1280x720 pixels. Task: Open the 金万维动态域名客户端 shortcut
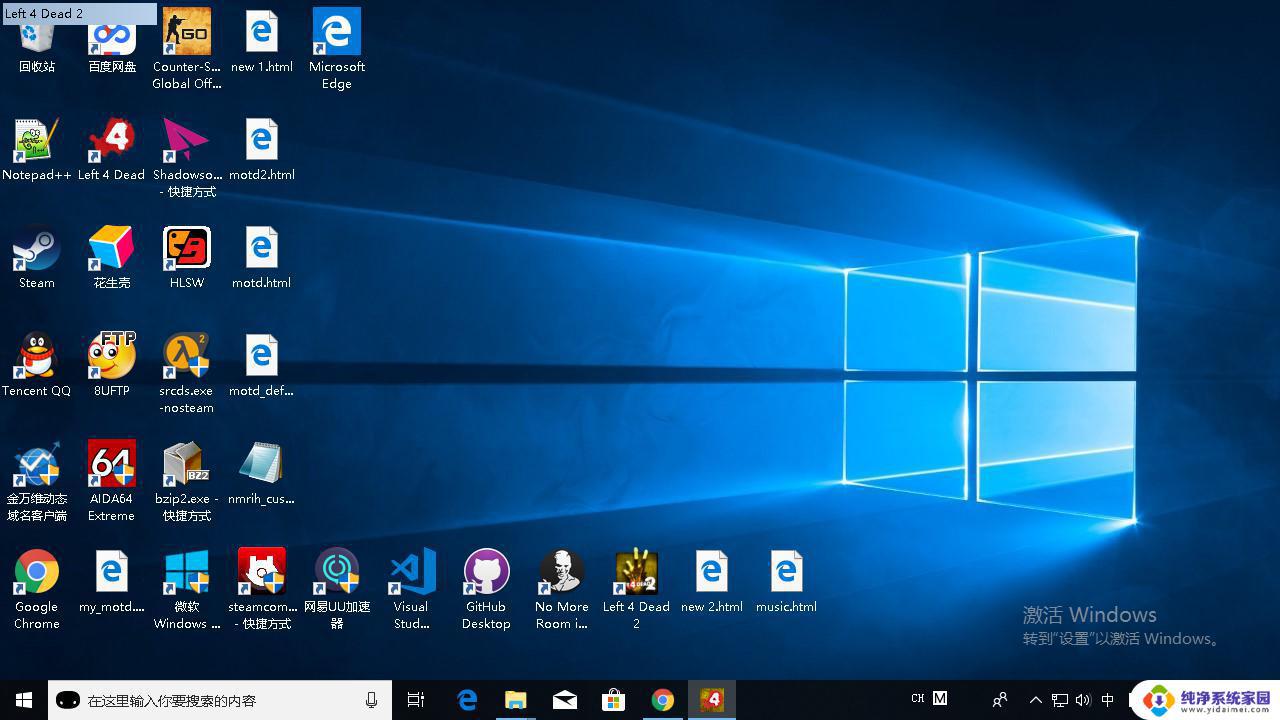pos(37,481)
